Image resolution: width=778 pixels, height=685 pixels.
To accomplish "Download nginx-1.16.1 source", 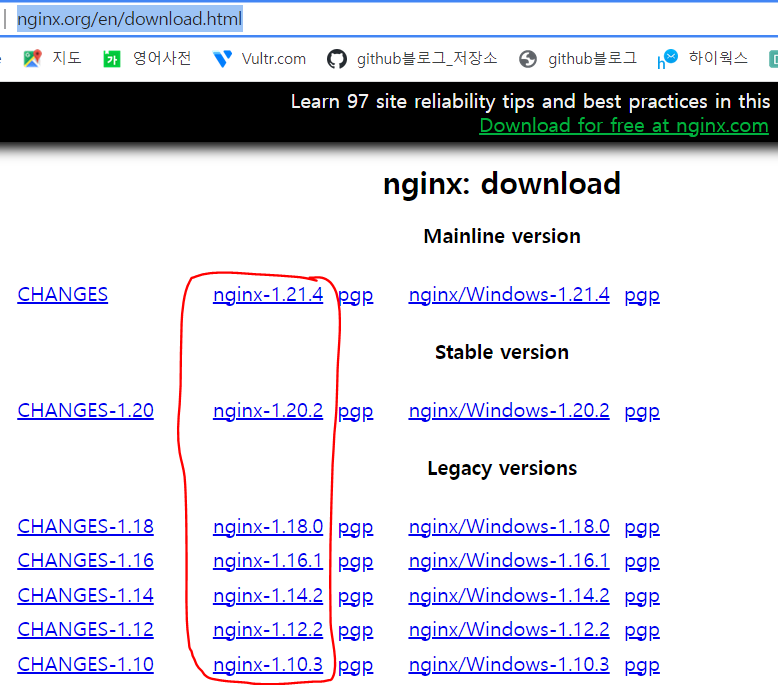I will click(268, 561).
